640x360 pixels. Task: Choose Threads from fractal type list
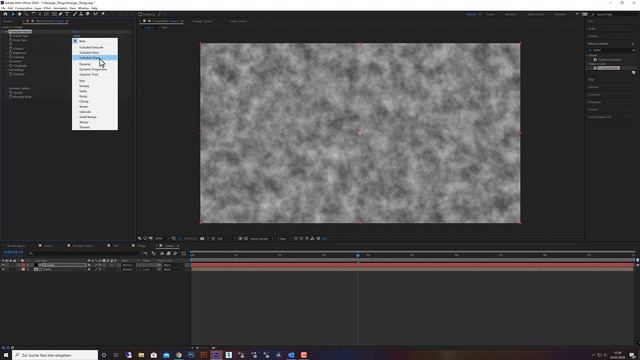[84, 127]
